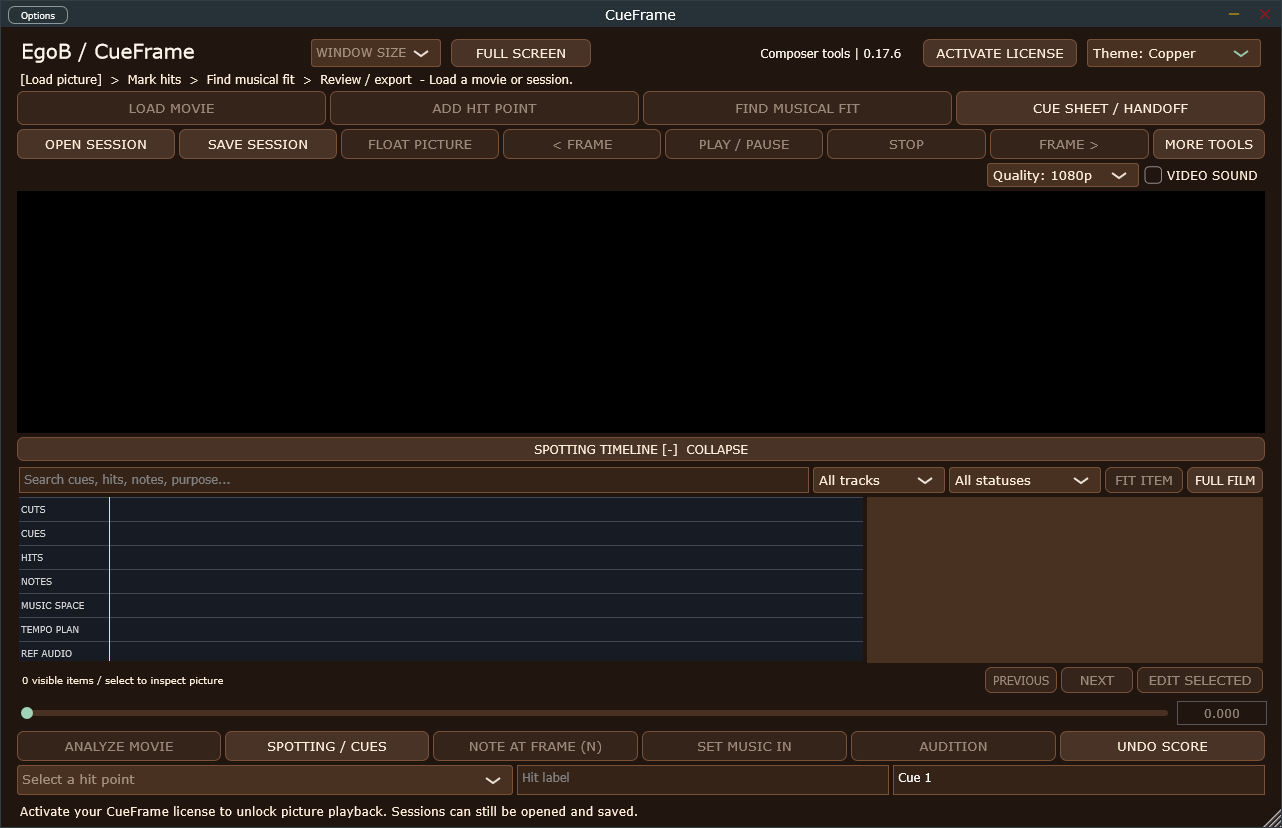The height and width of the screenshot is (828, 1282).
Task: Click the Play / Pause button
Action: pyautogui.click(x=744, y=144)
